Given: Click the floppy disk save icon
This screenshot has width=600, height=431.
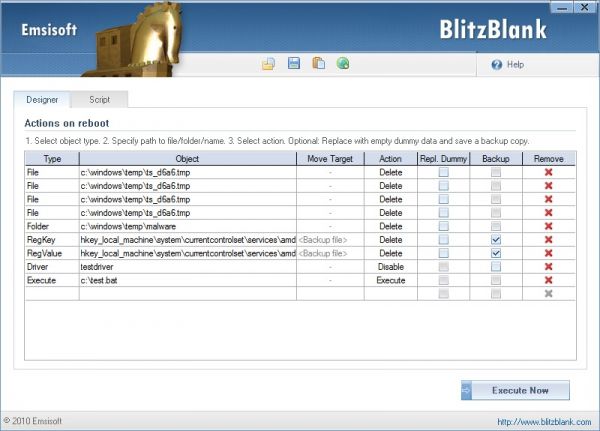Looking at the screenshot, I should click(294, 64).
